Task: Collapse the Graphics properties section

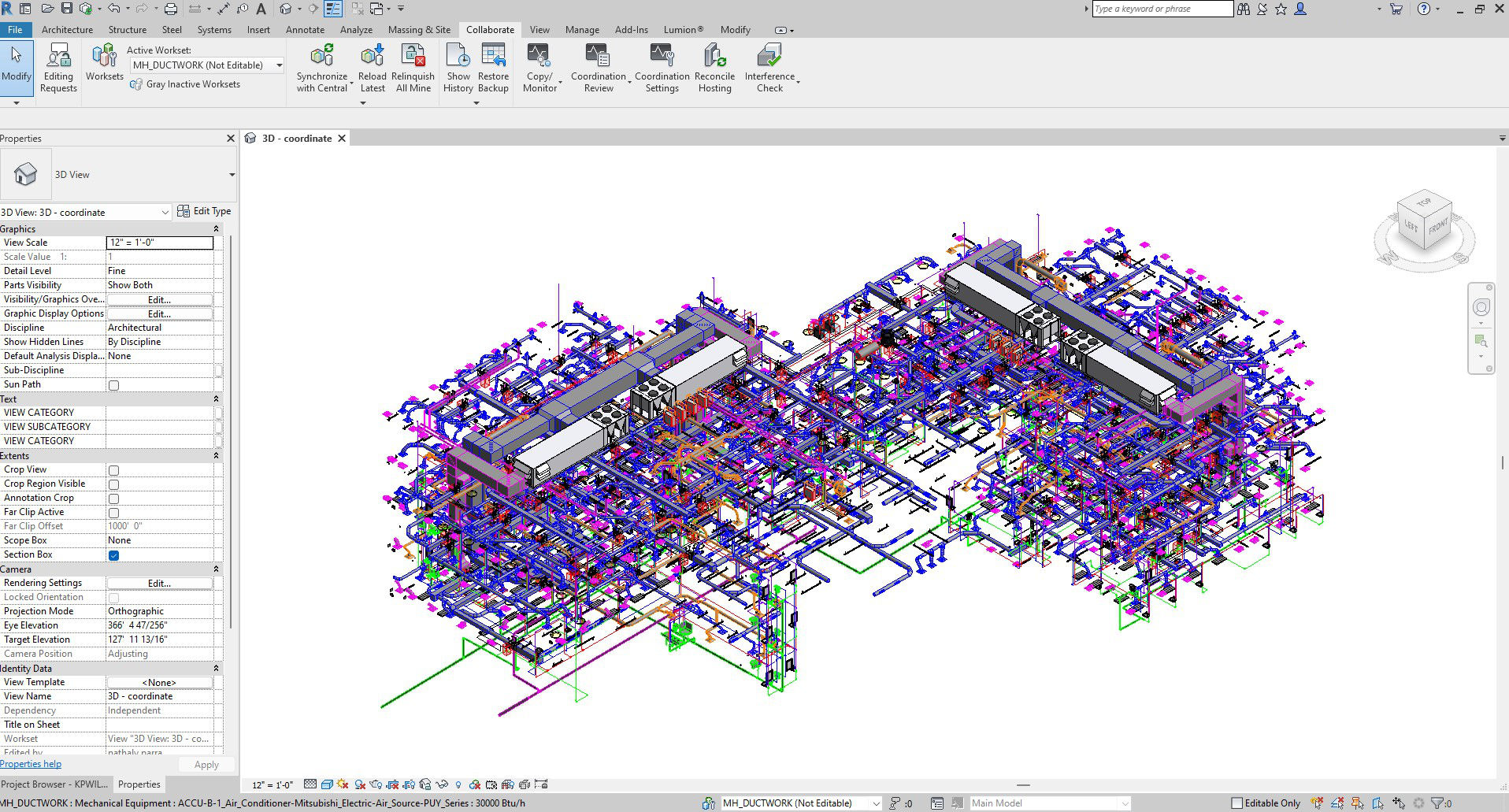Action: 216,229
